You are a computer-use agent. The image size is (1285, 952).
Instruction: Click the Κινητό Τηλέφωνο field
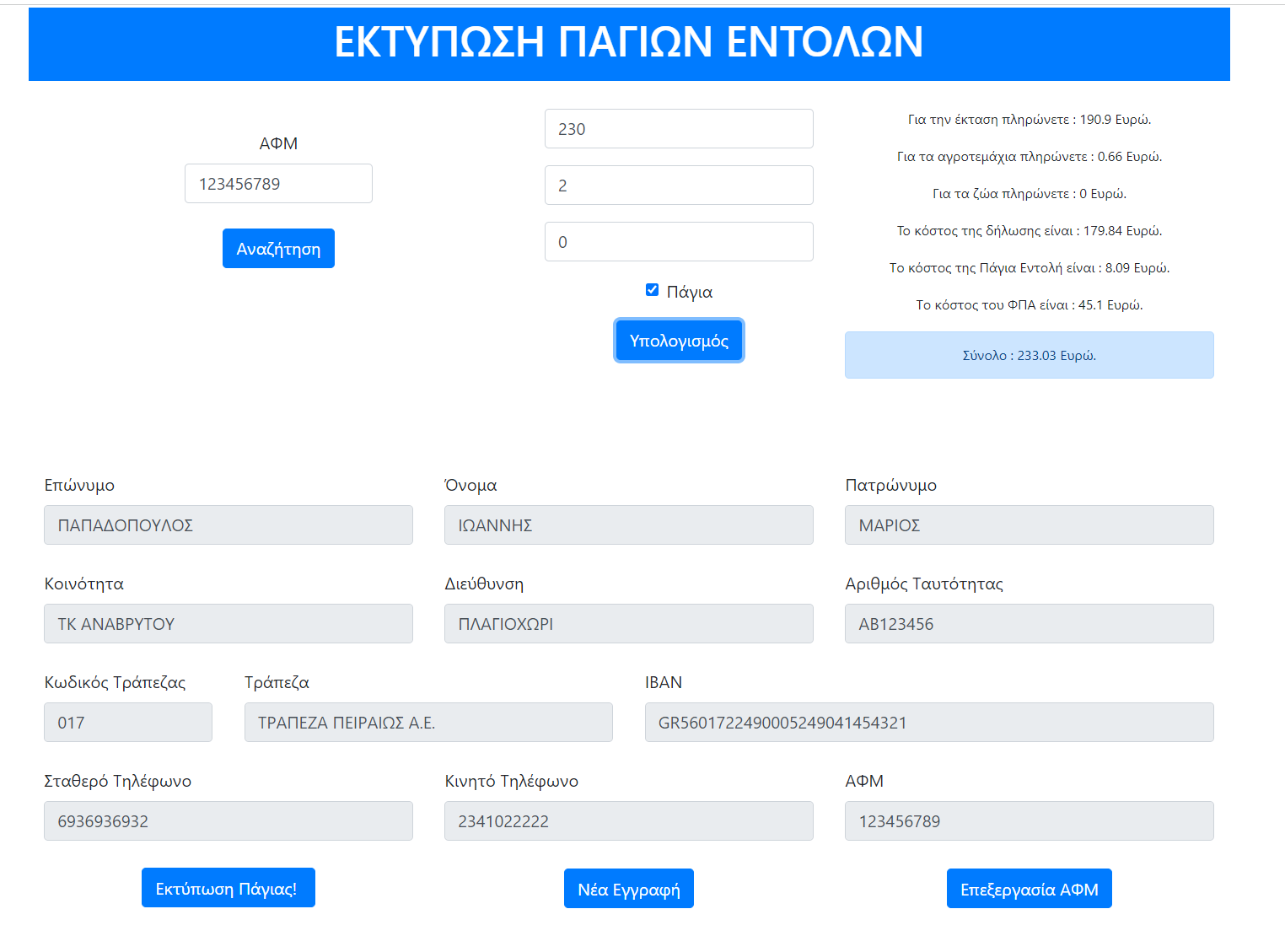pyautogui.click(x=628, y=821)
